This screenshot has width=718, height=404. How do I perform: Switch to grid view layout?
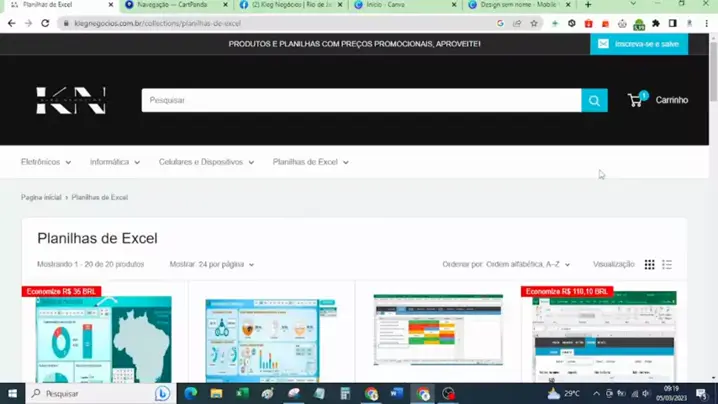649,264
